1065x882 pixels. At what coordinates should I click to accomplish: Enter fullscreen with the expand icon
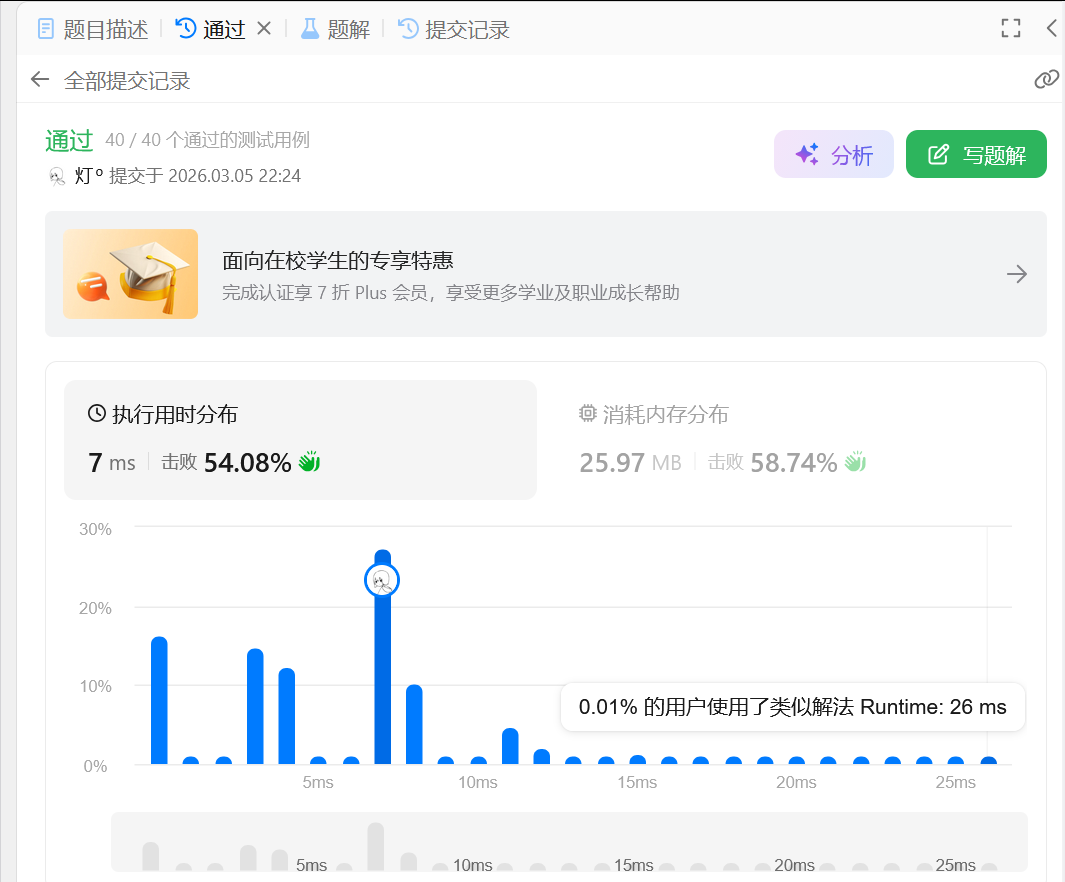click(1011, 29)
